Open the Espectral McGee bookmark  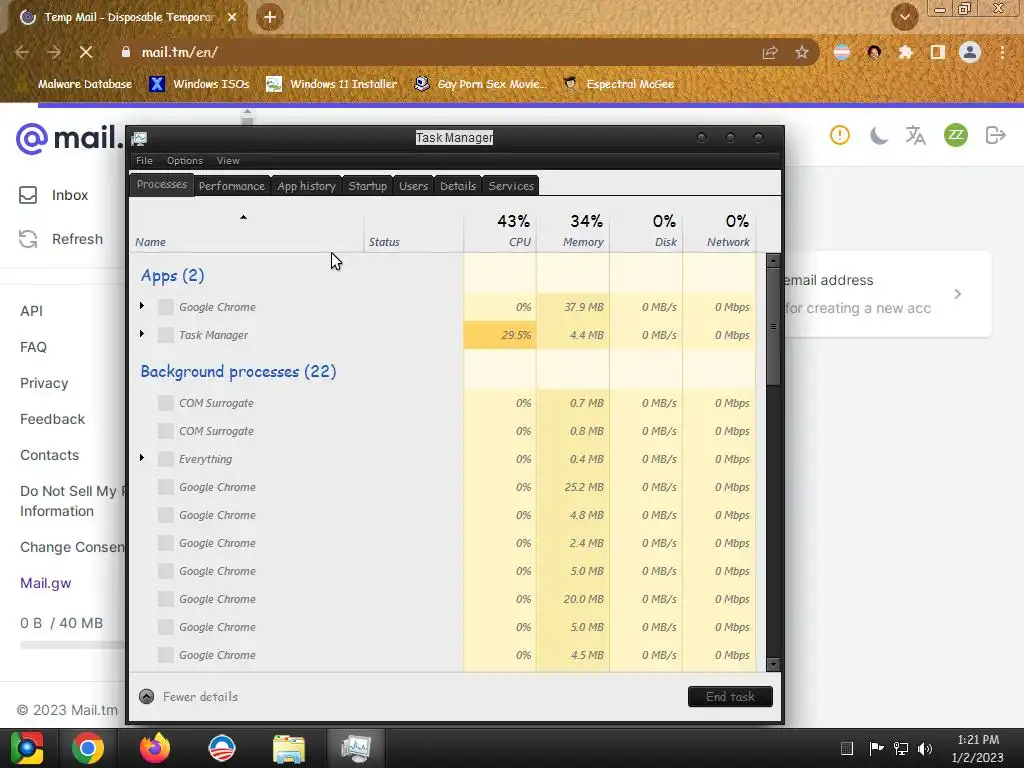(x=618, y=84)
